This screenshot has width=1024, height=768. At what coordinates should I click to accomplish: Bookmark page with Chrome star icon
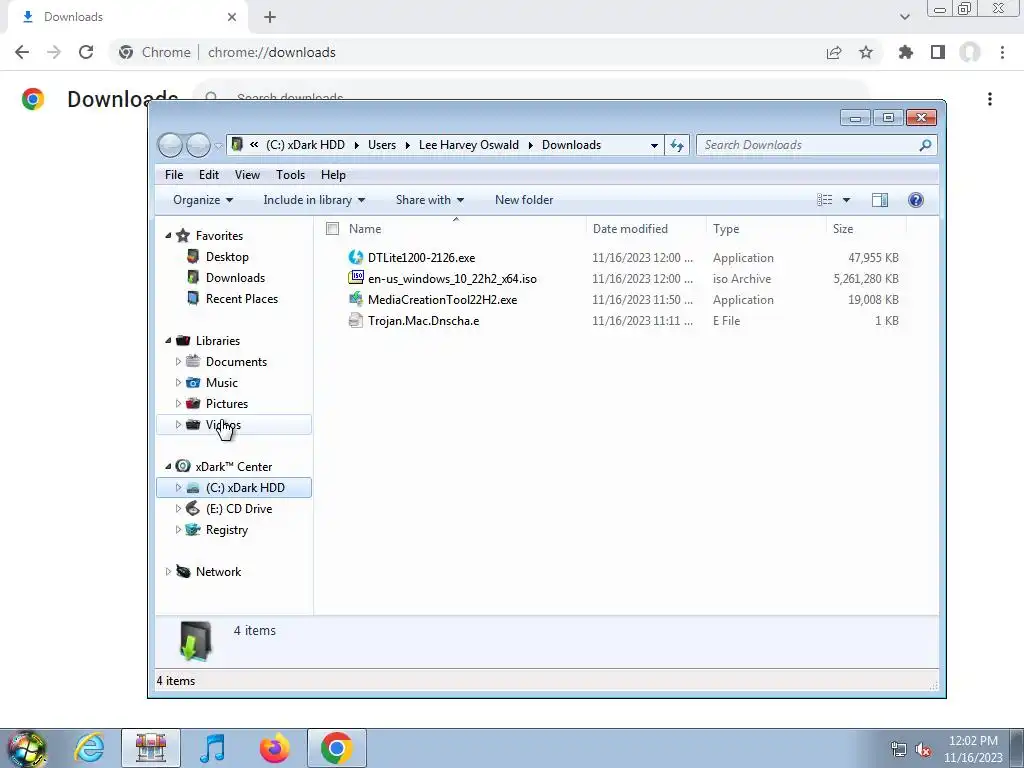point(866,52)
